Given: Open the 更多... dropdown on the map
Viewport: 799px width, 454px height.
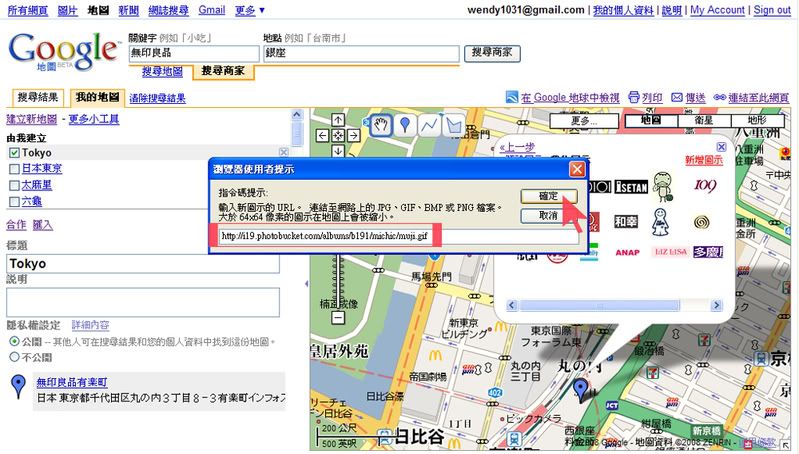Looking at the screenshot, I should click(x=583, y=120).
